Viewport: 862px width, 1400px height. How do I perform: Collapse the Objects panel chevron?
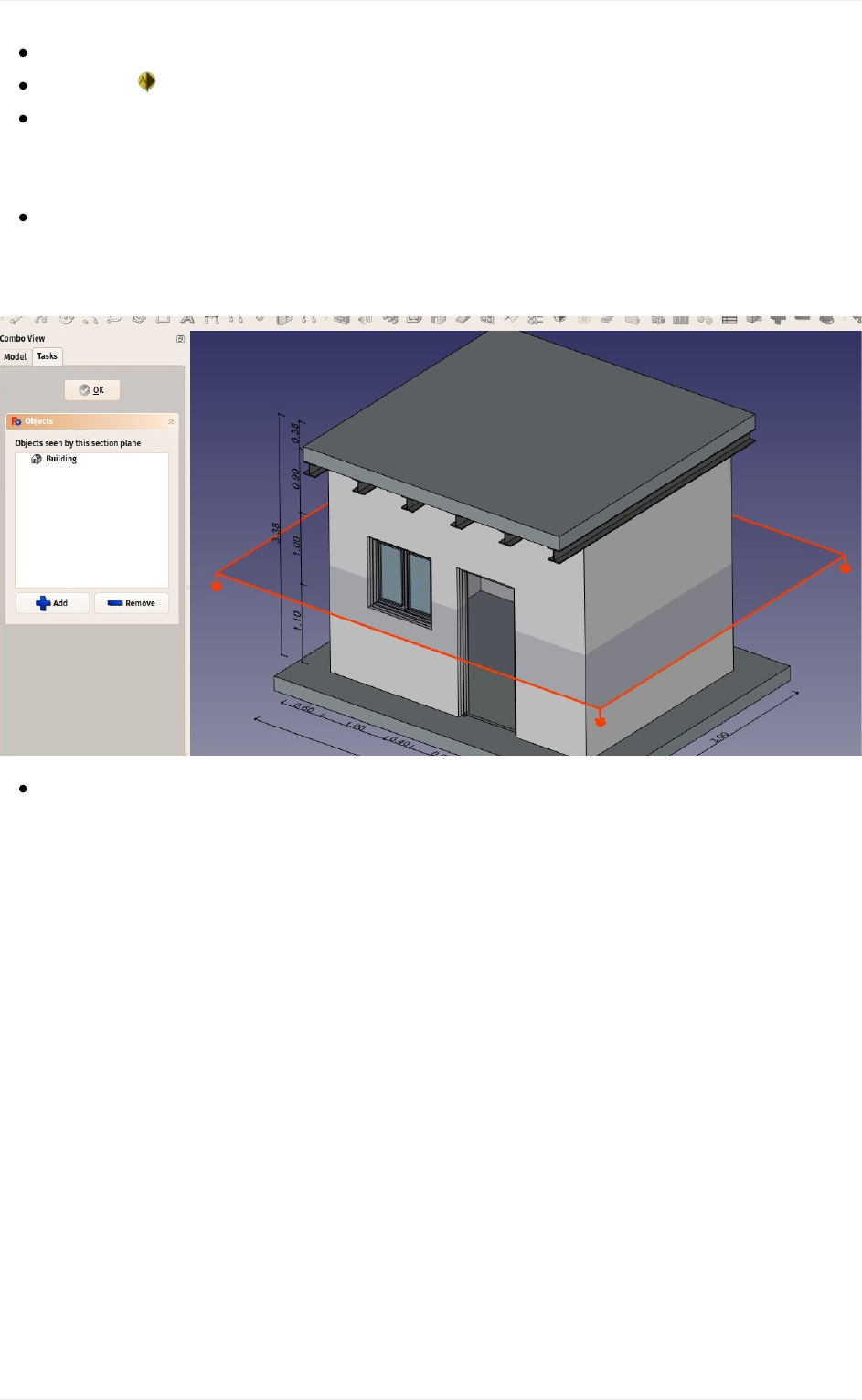pyautogui.click(x=171, y=421)
